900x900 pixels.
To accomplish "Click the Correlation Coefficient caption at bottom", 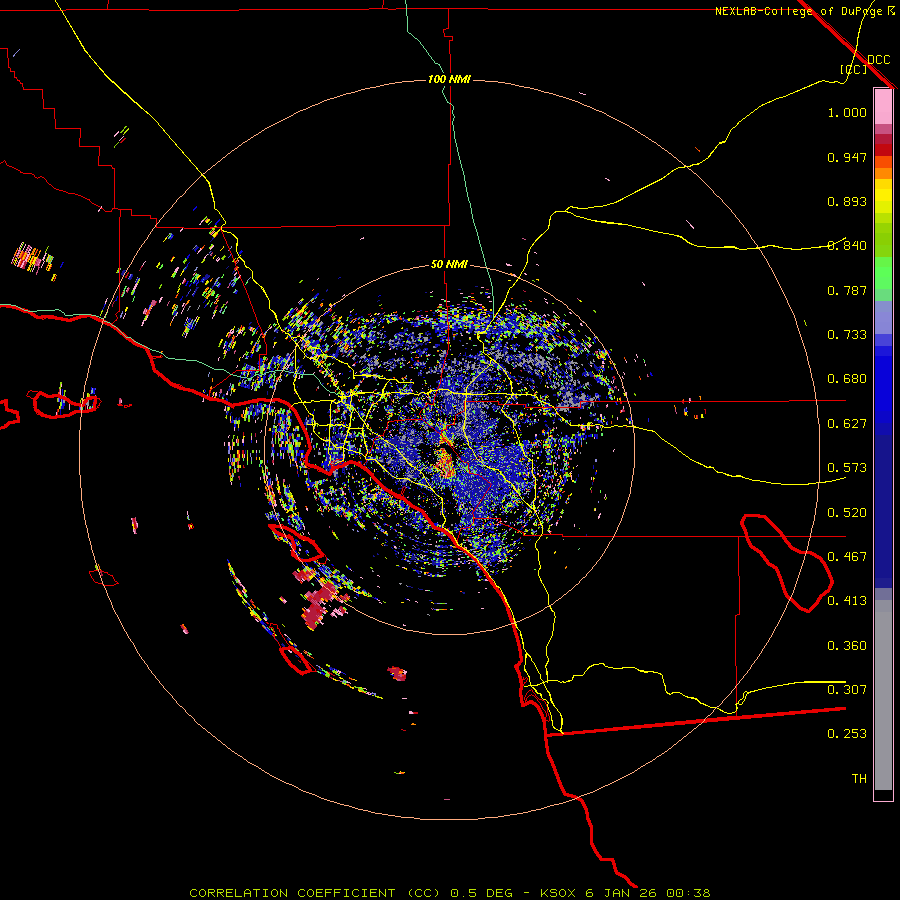I will 450,893.
